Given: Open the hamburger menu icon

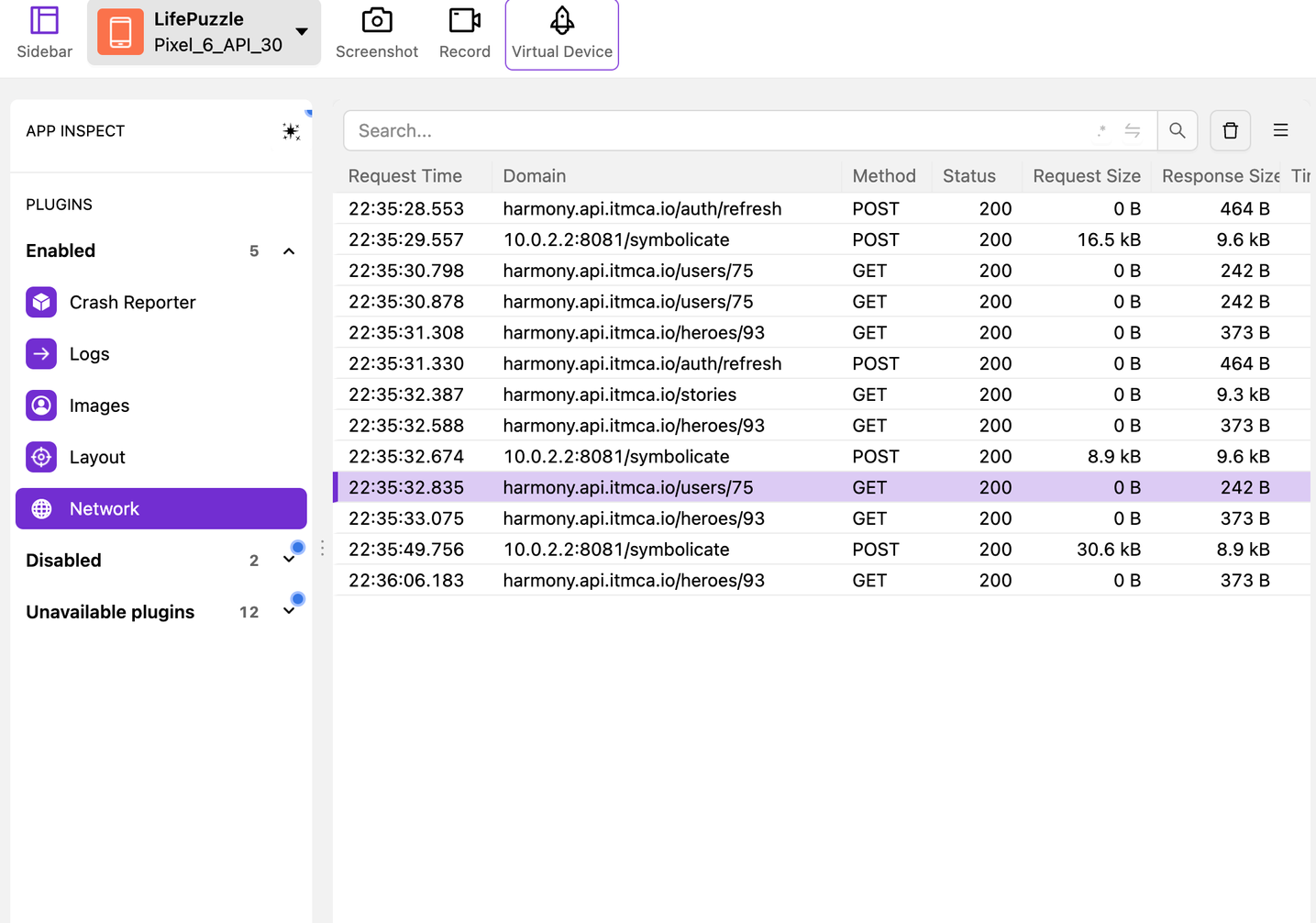Looking at the screenshot, I should pyautogui.click(x=1281, y=130).
